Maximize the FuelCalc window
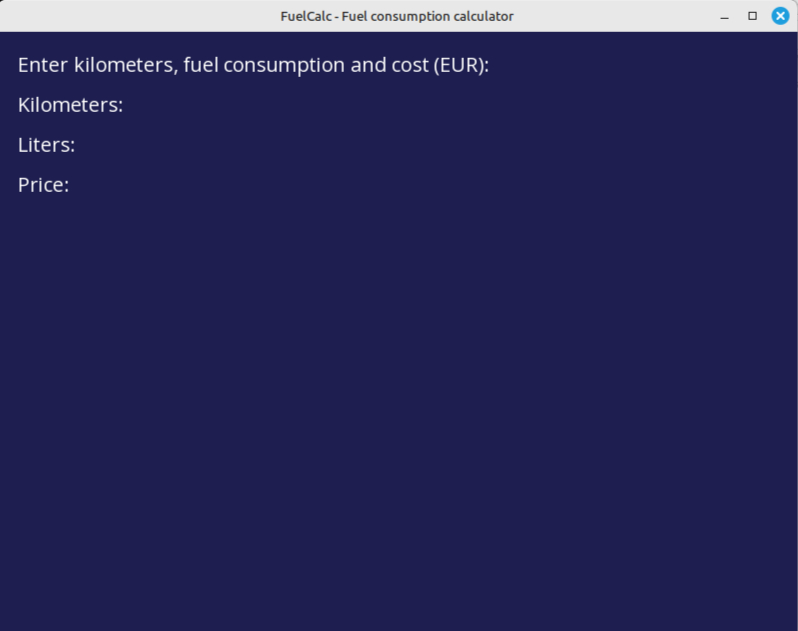The image size is (798, 631). click(x=752, y=16)
